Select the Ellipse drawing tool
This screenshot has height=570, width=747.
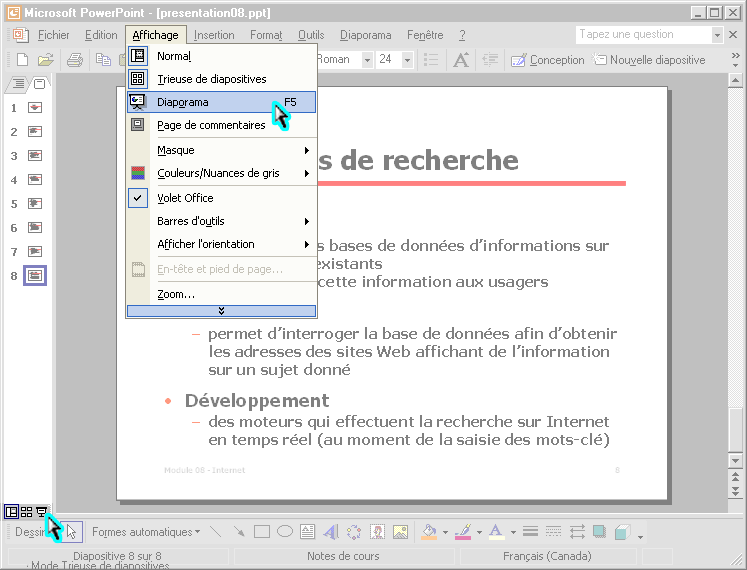click(x=285, y=532)
